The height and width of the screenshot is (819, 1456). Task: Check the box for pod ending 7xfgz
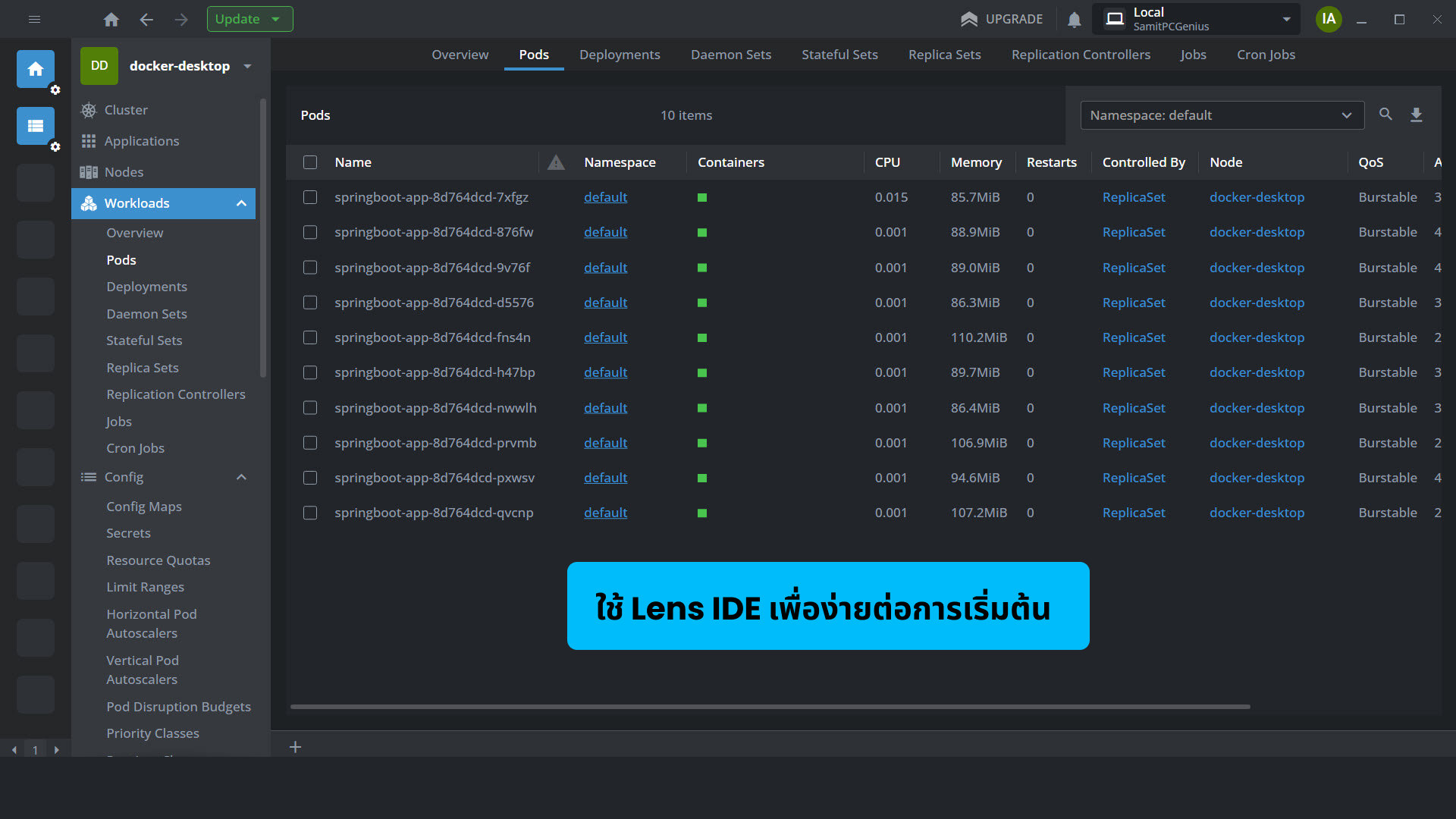click(x=310, y=197)
